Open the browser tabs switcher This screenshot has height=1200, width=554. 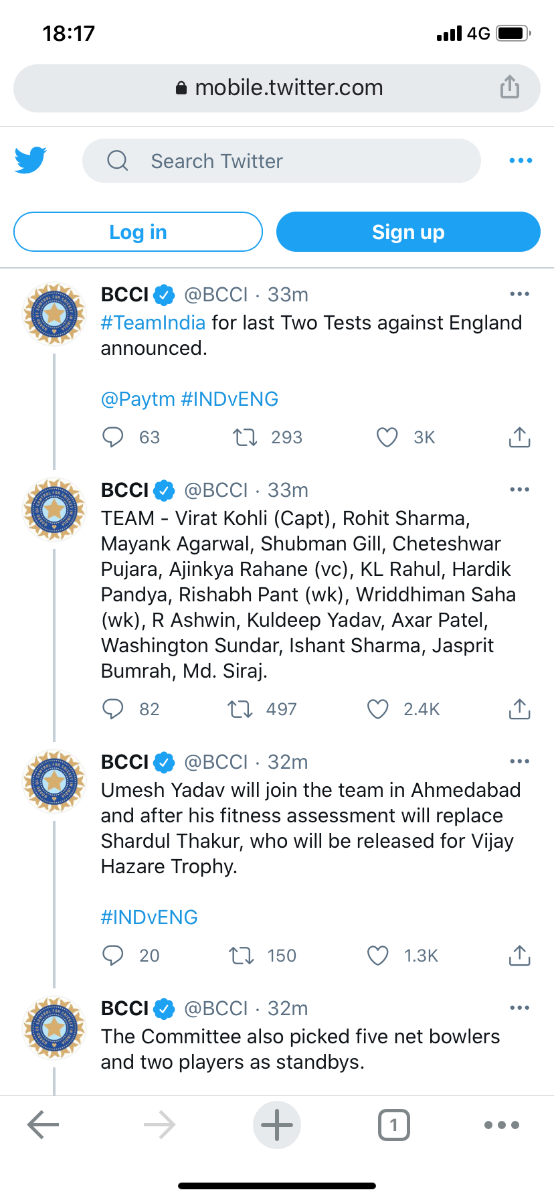(x=394, y=1126)
